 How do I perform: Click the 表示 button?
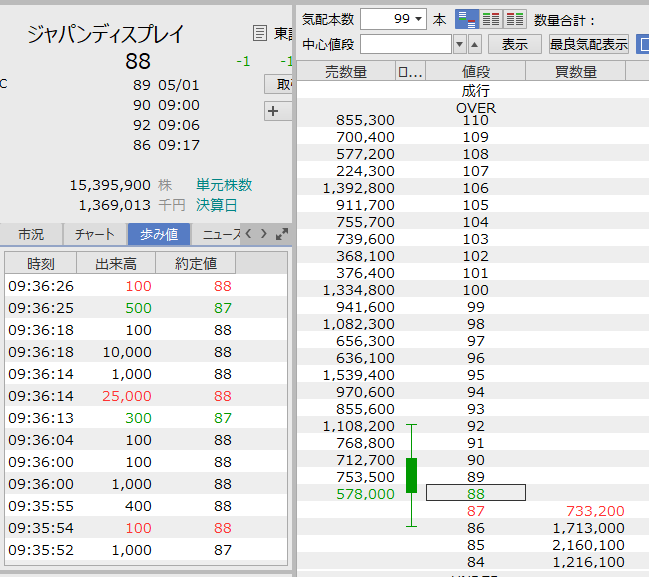click(514, 44)
